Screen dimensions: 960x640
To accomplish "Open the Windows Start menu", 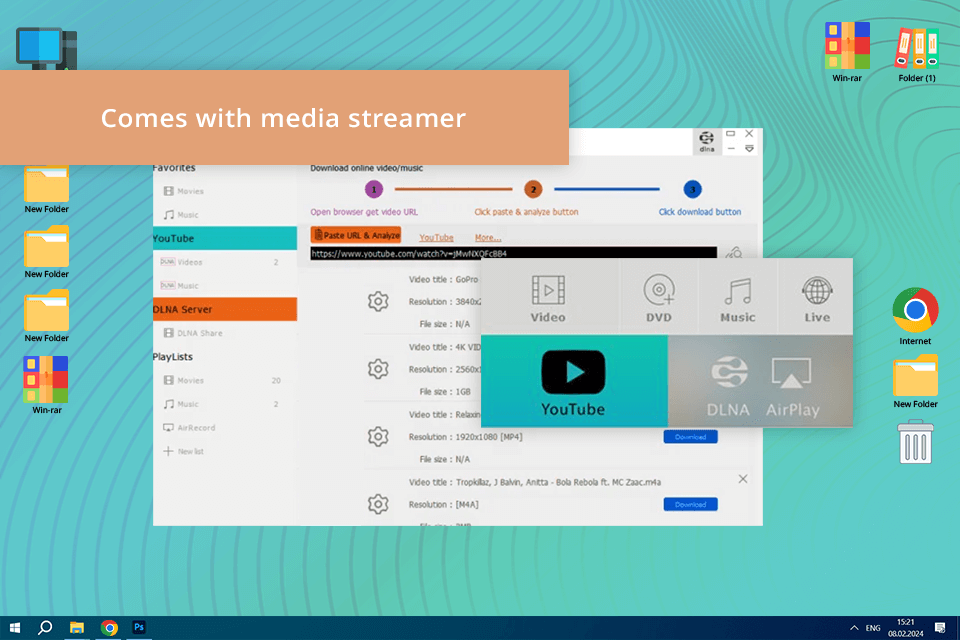I will coord(15,628).
